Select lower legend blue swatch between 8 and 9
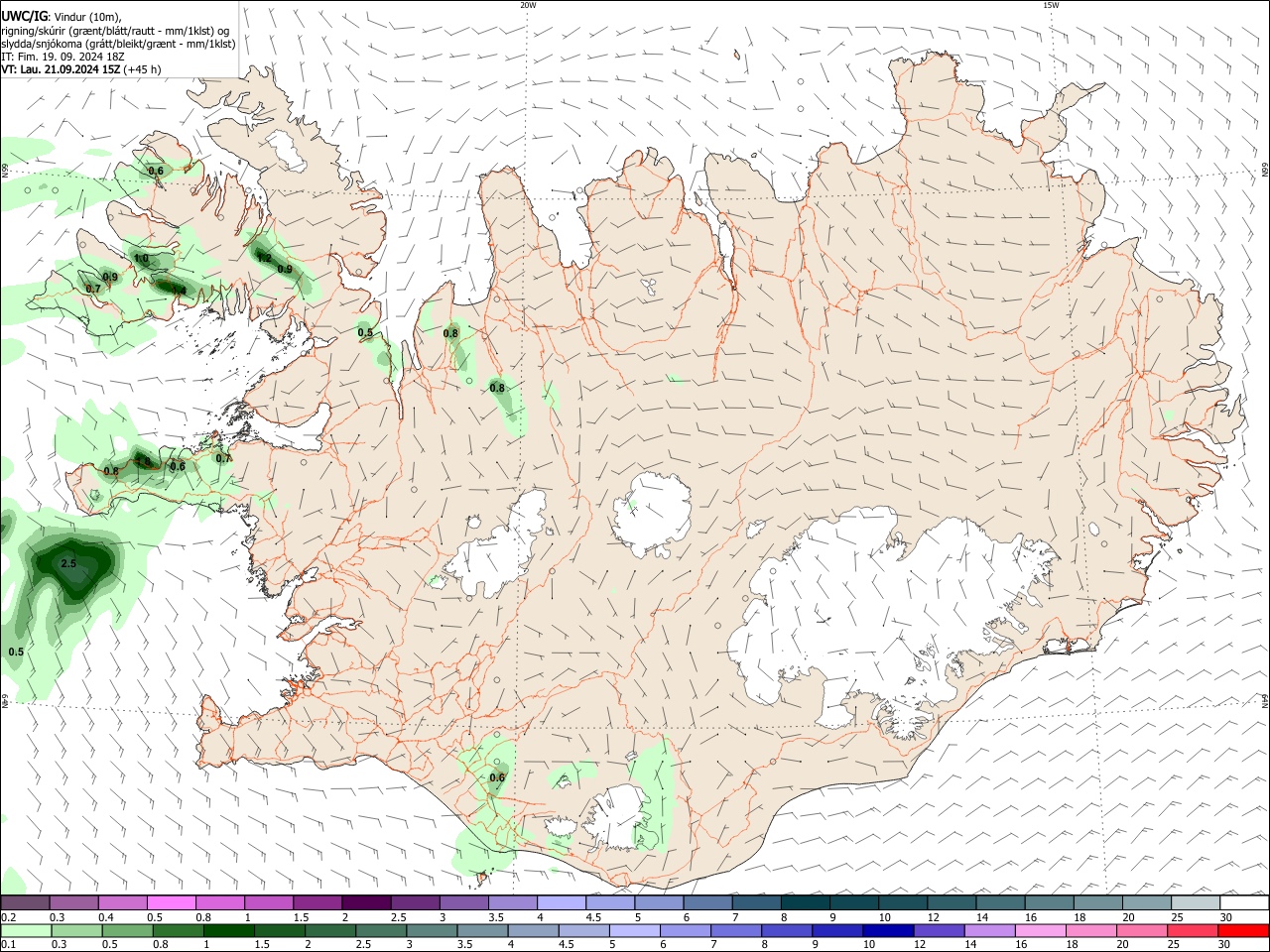Viewport: 1270px width, 952px height. 787,930
